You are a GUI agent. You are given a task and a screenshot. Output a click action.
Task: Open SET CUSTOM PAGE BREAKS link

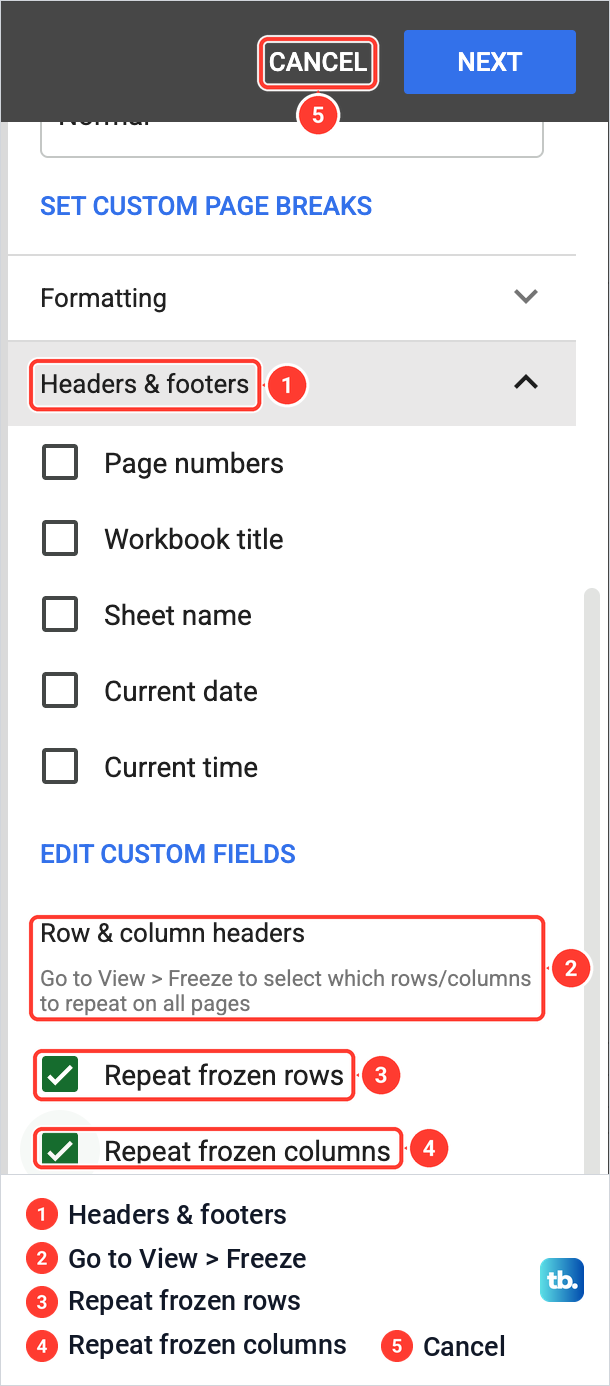coord(206,206)
